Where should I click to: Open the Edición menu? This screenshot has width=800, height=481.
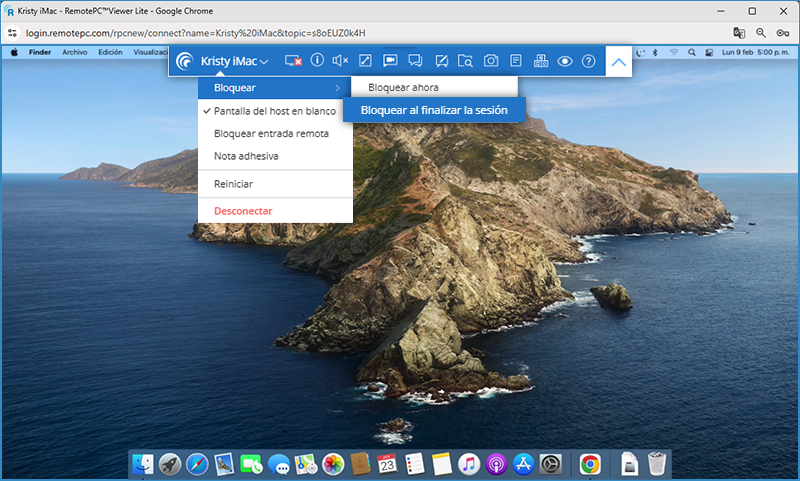pos(110,52)
